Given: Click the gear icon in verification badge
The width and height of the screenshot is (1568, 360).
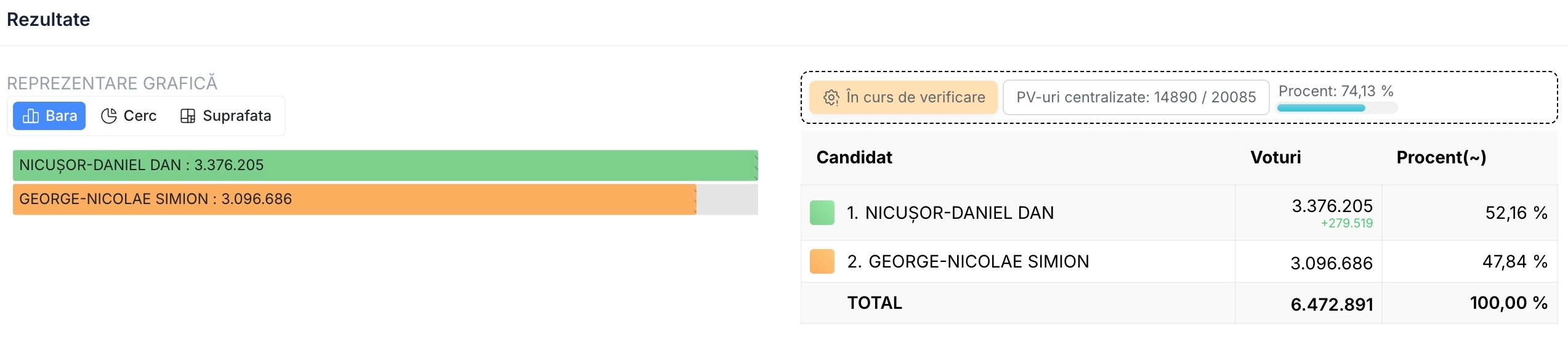Looking at the screenshot, I should (x=831, y=97).
